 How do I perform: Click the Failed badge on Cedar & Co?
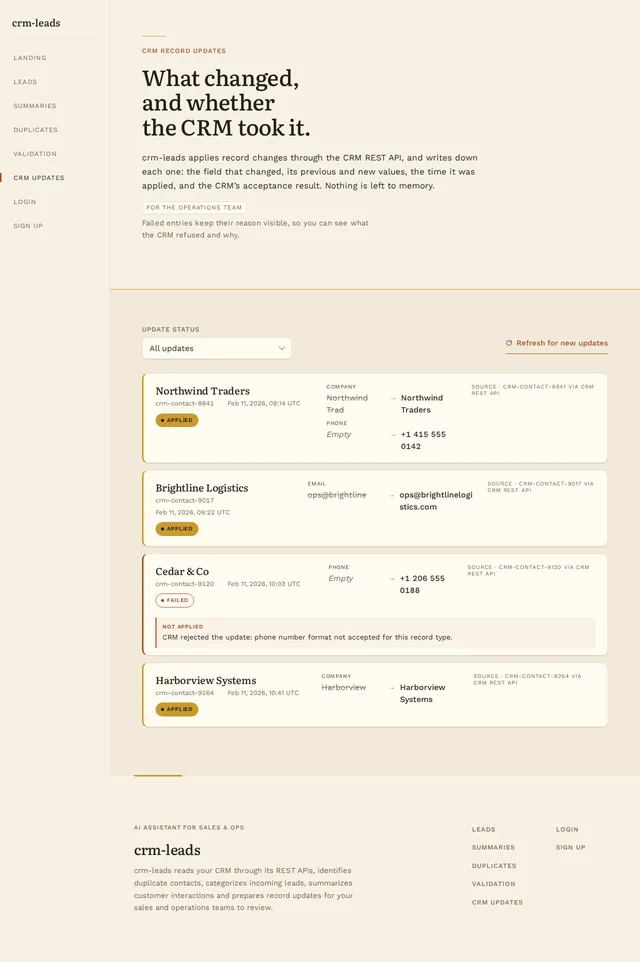175,601
